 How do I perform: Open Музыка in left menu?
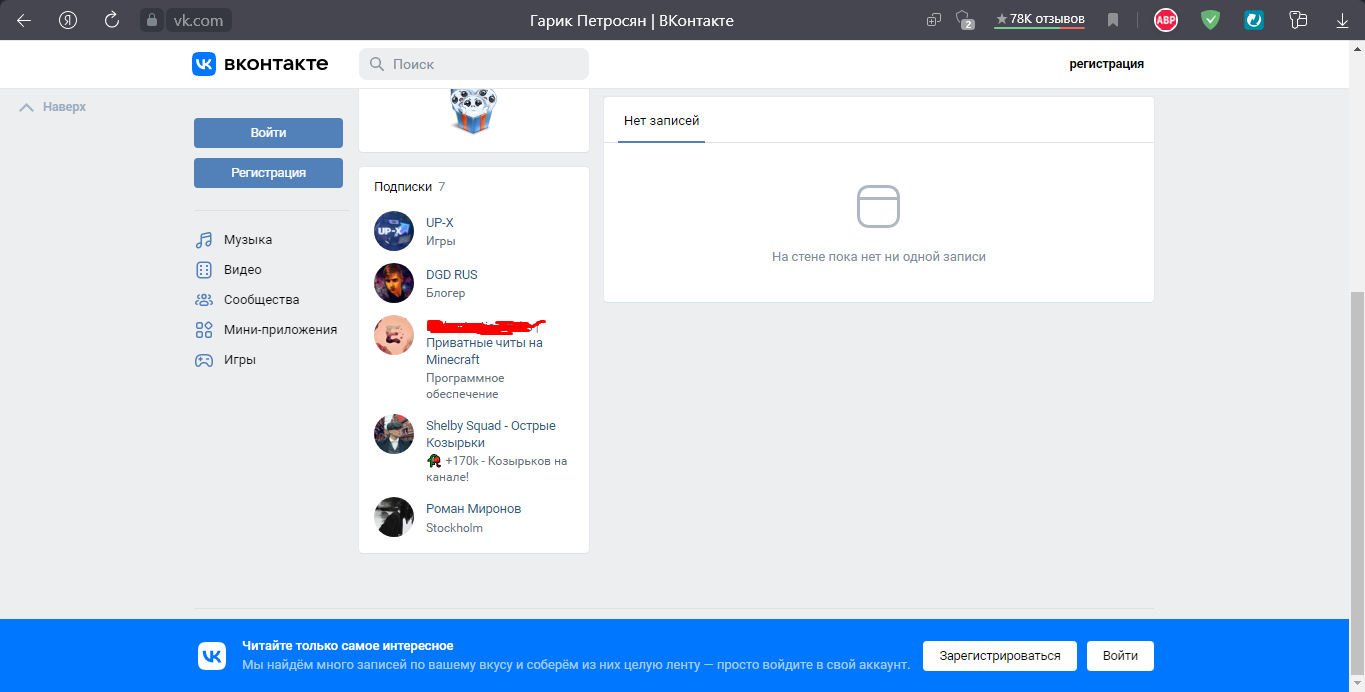click(x=248, y=240)
